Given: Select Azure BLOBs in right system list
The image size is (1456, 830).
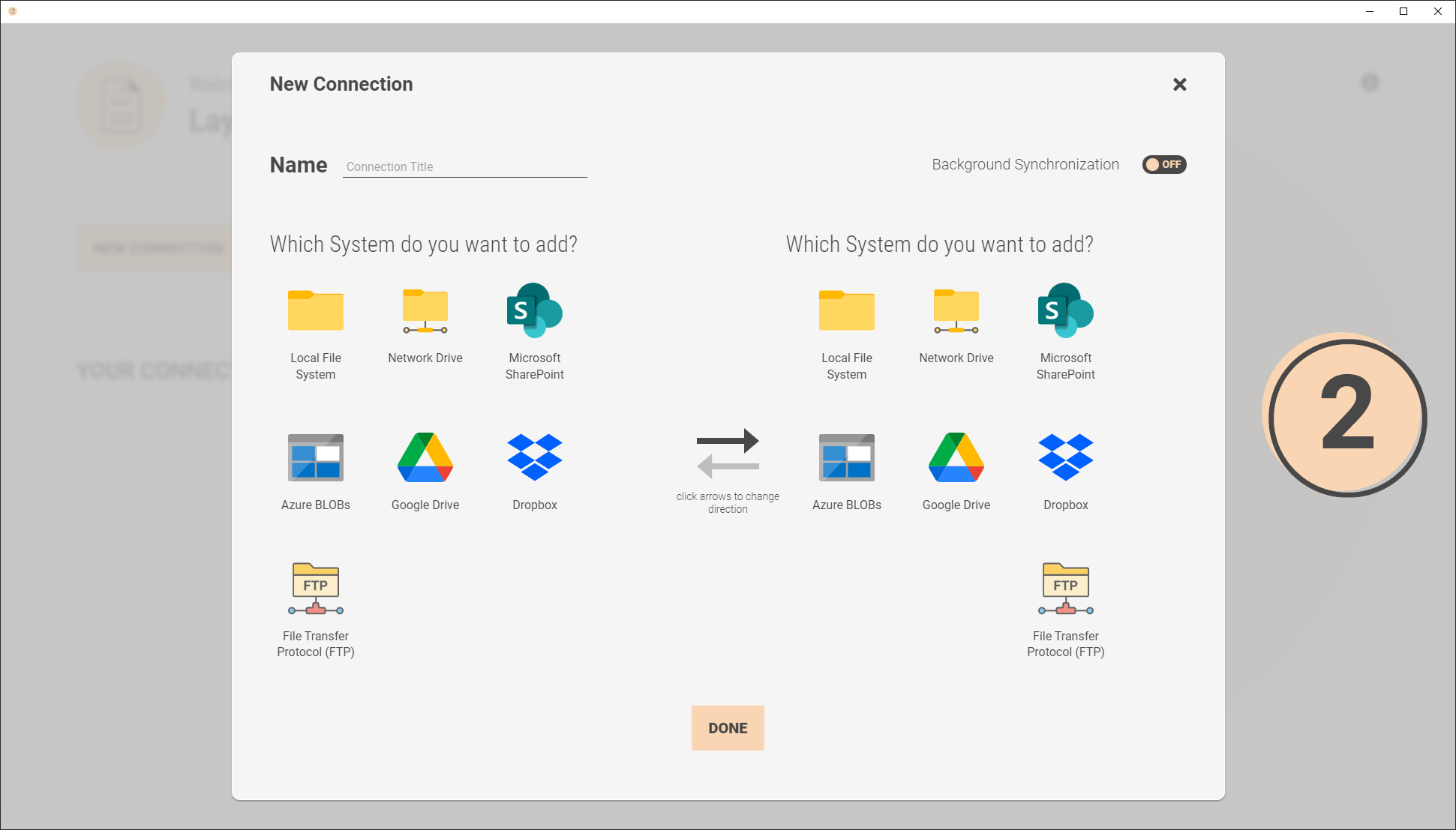Looking at the screenshot, I should [847, 457].
